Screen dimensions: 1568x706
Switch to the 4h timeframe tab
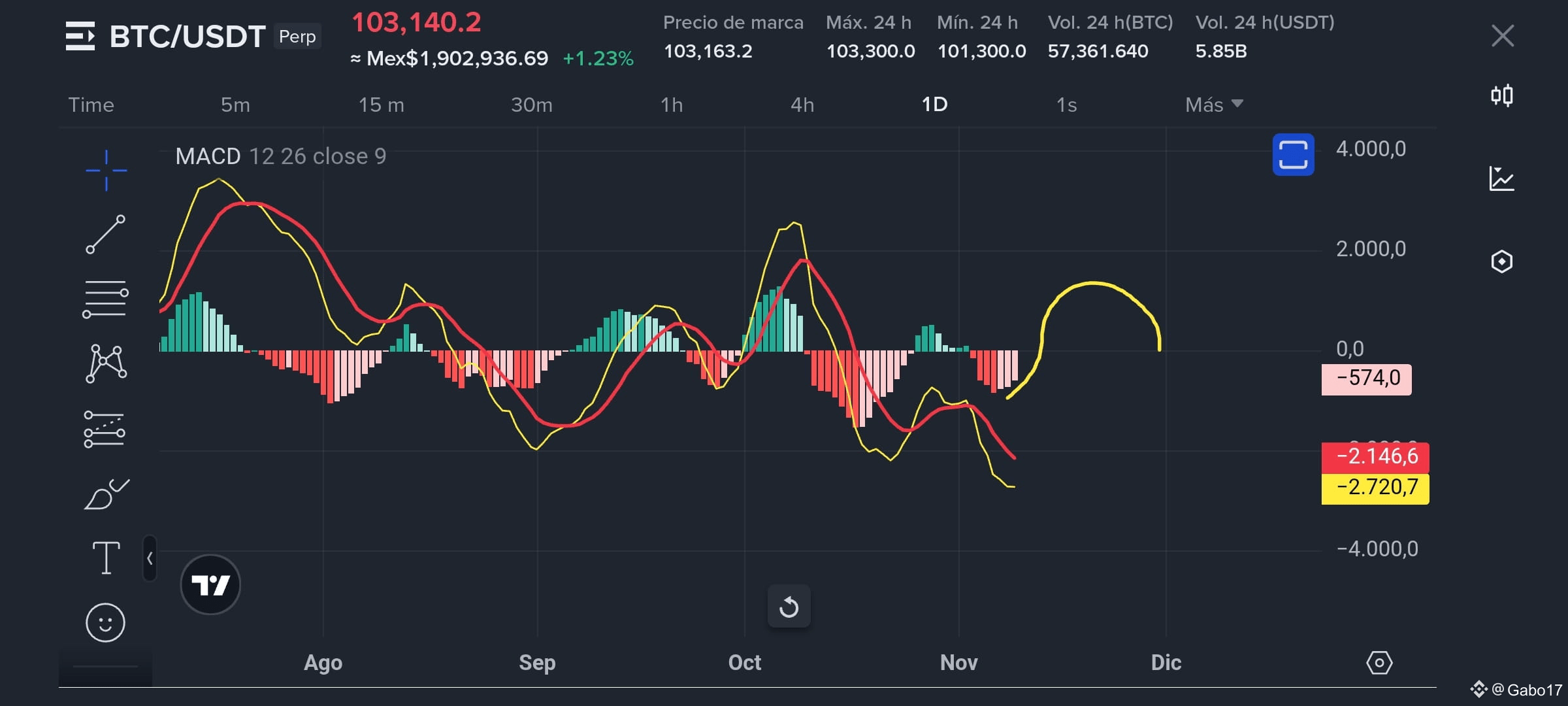[x=802, y=105]
